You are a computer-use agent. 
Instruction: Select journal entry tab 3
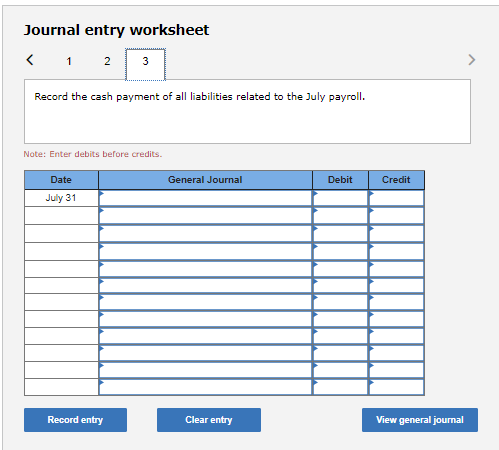coord(145,64)
